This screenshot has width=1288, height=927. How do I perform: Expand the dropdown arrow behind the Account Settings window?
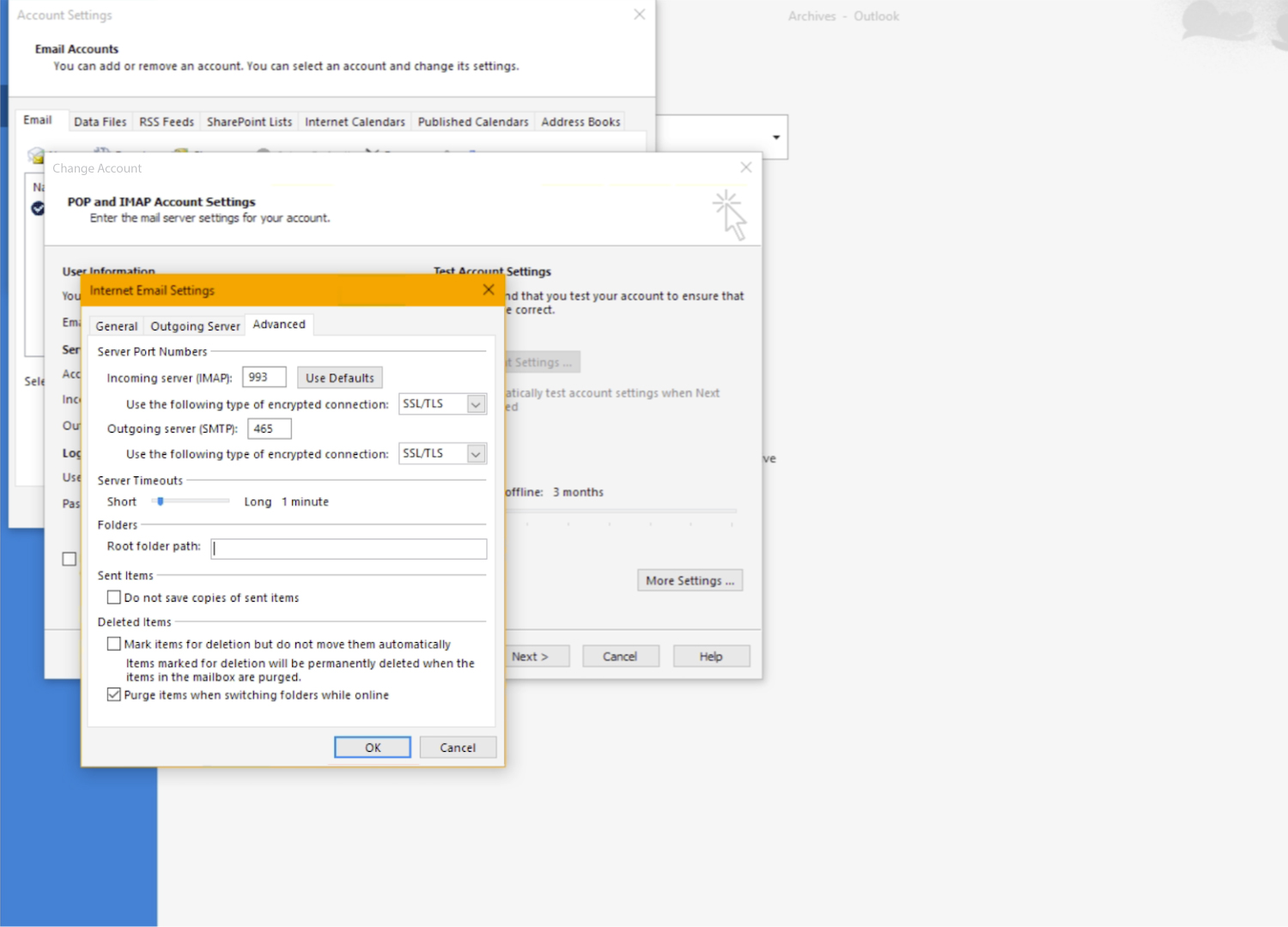pyautogui.click(x=775, y=137)
